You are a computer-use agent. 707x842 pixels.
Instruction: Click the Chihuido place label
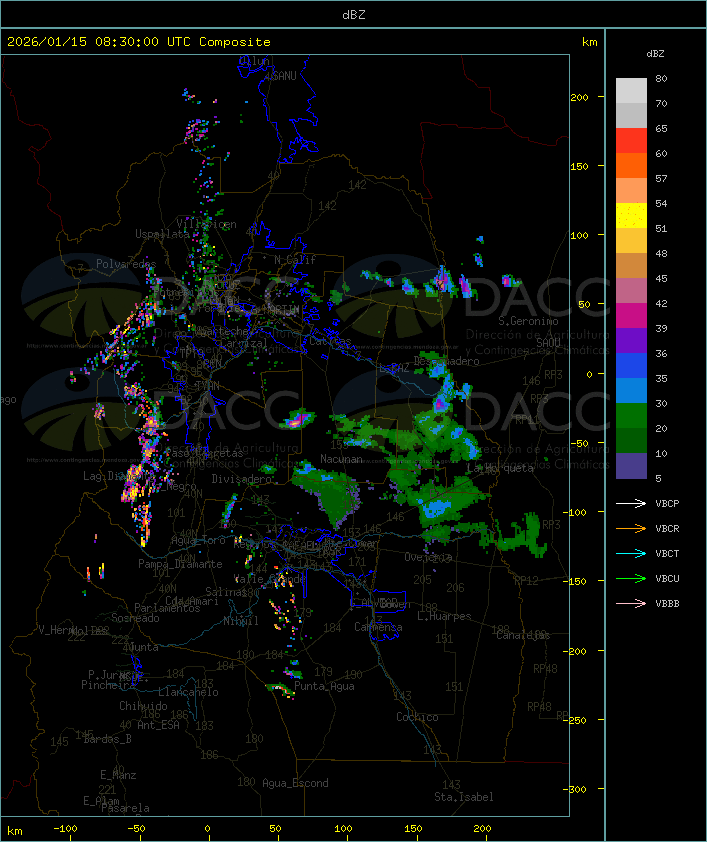click(x=143, y=706)
